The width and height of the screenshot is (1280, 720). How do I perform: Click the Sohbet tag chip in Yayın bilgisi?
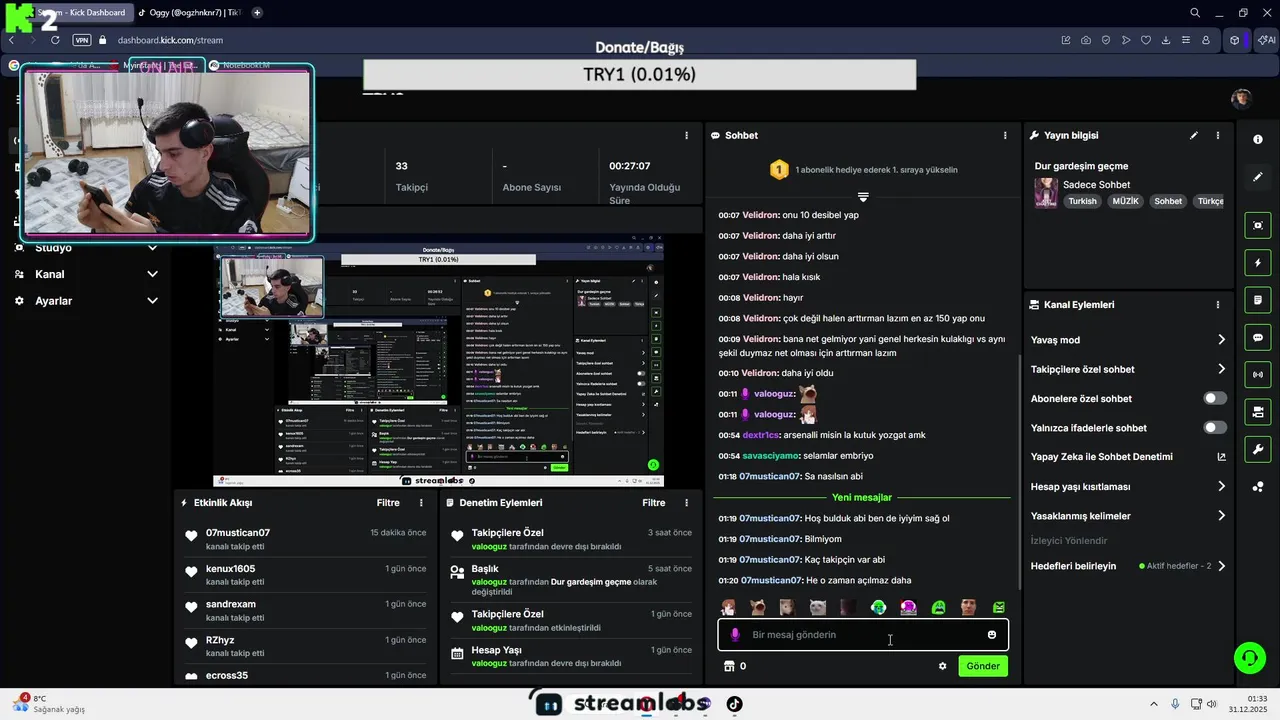1168,201
